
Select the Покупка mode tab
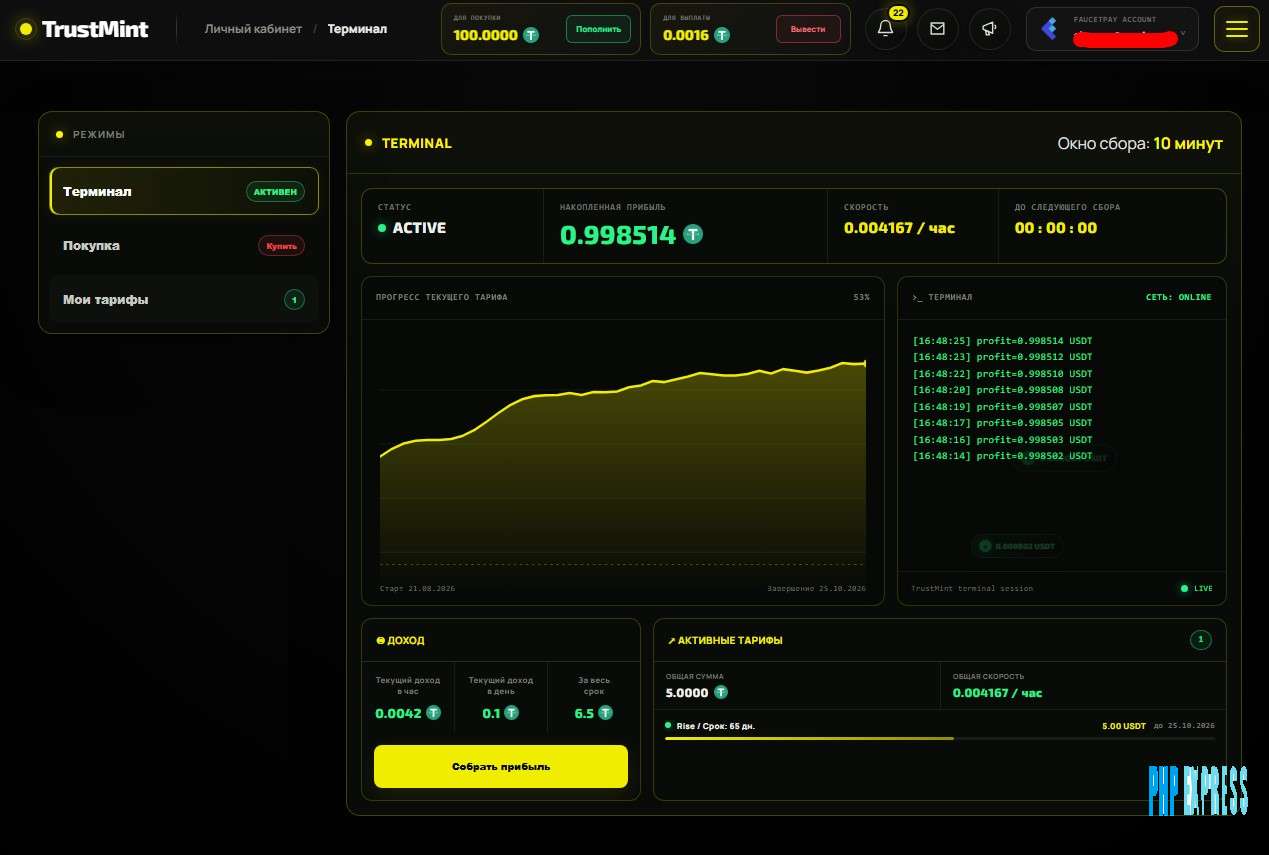click(x=184, y=245)
